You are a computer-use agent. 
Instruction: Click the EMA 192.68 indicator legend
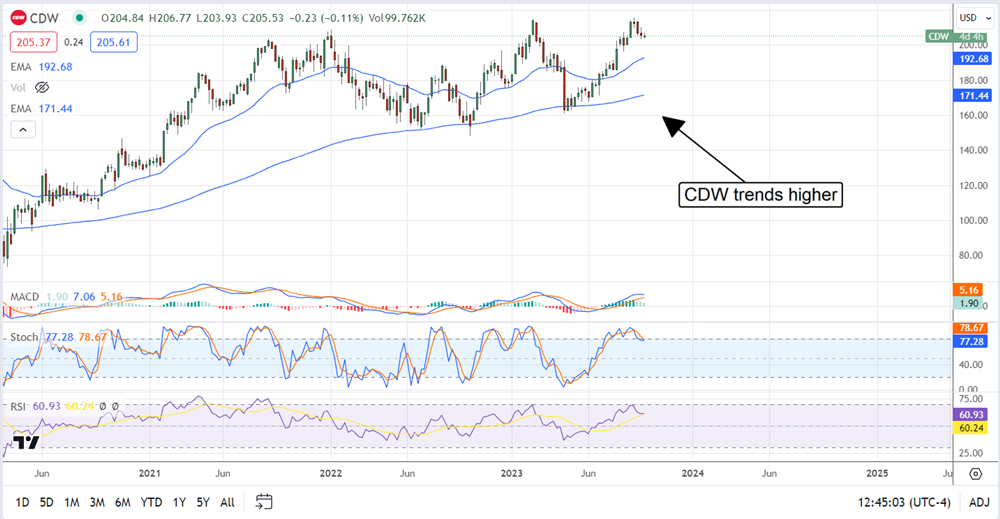click(41, 67)
